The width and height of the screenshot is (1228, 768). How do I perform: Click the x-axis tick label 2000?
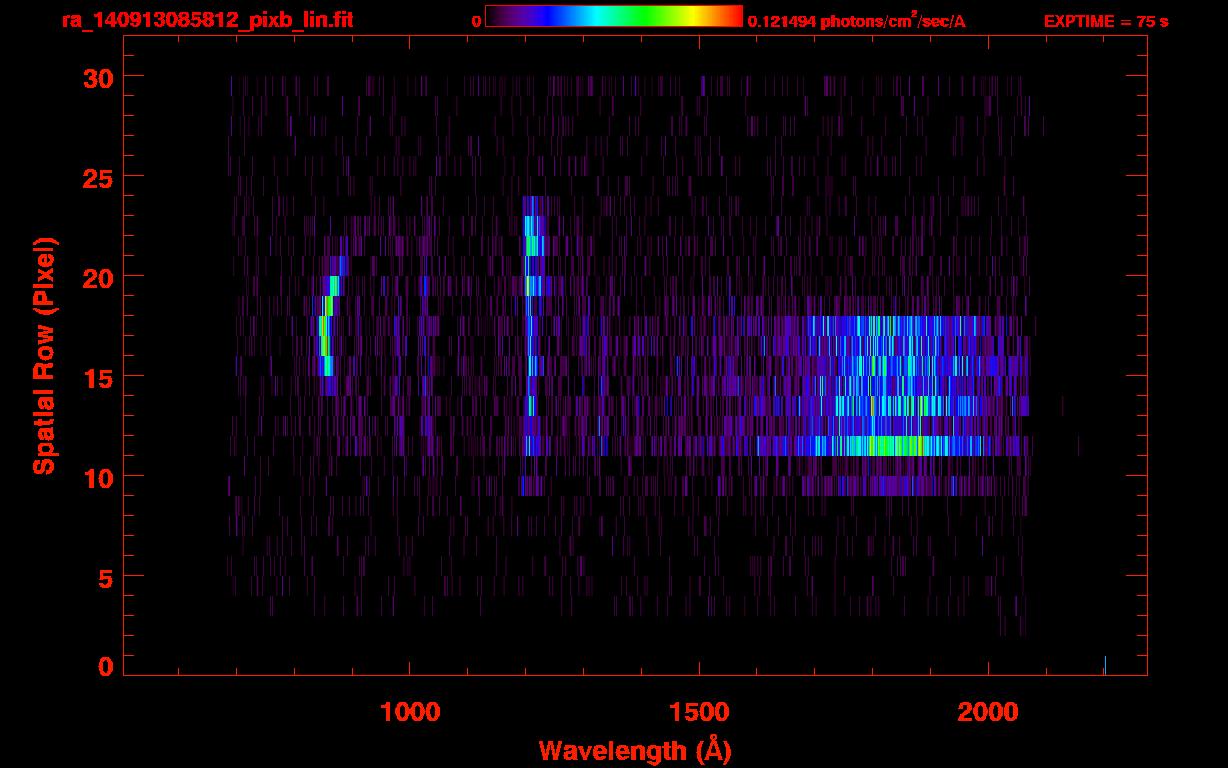pos(988,712)
